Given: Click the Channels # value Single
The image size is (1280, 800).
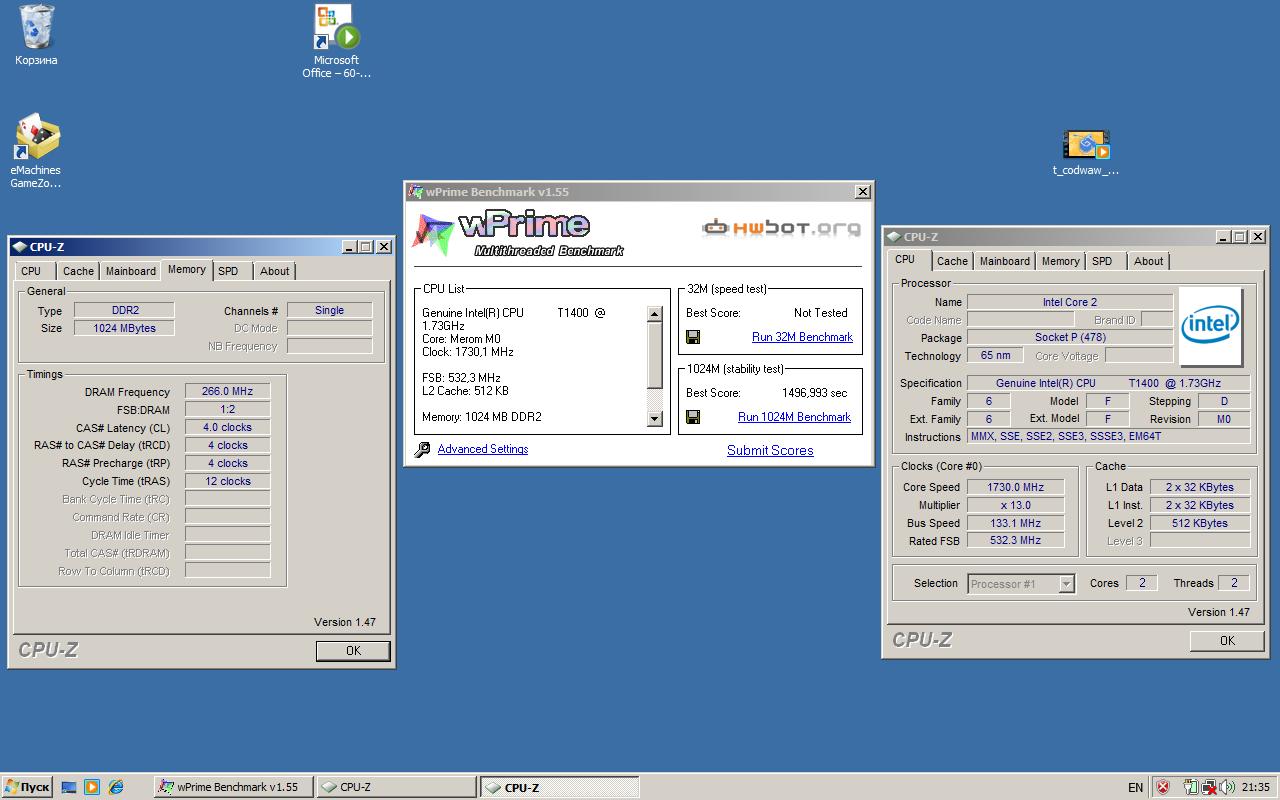Looking at the screenshot, I should [x=329, y=311].
